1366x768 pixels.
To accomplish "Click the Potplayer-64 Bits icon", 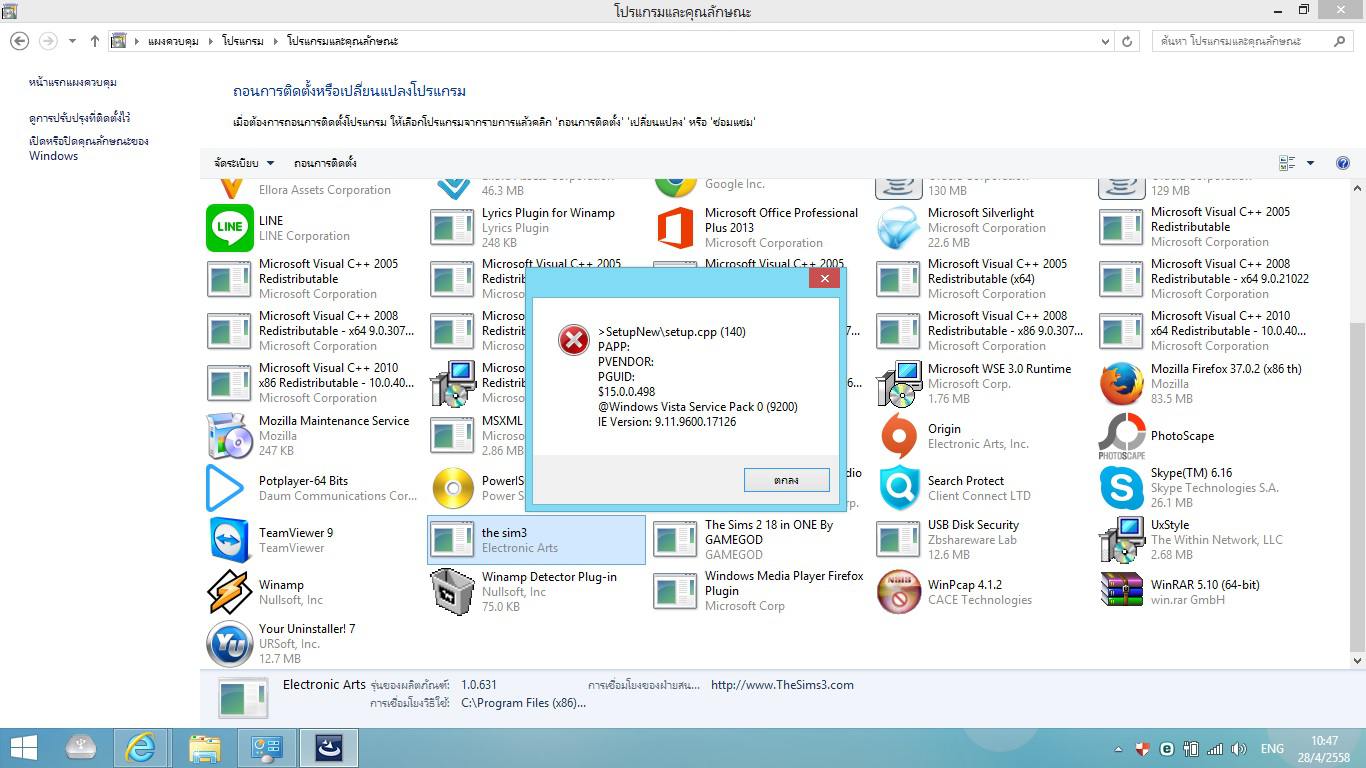I will [226, 488].
